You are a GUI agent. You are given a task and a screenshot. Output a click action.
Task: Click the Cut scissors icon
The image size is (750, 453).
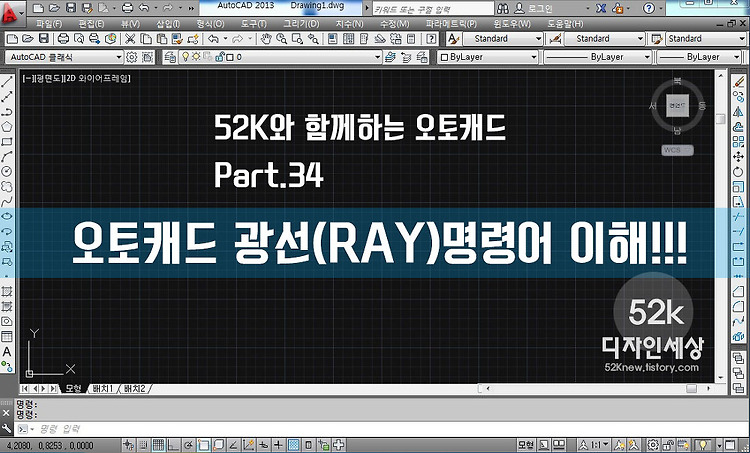[x=130, y=39]
